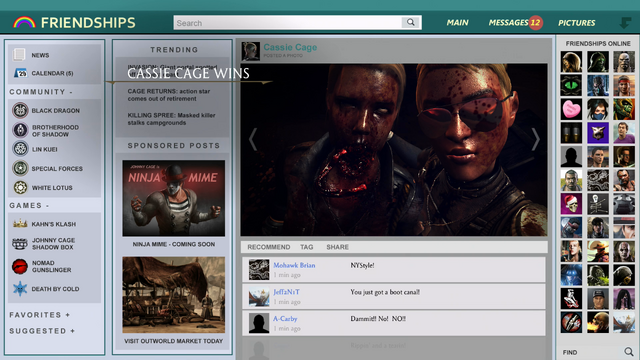Open the Main tab

tap(457, 23)
